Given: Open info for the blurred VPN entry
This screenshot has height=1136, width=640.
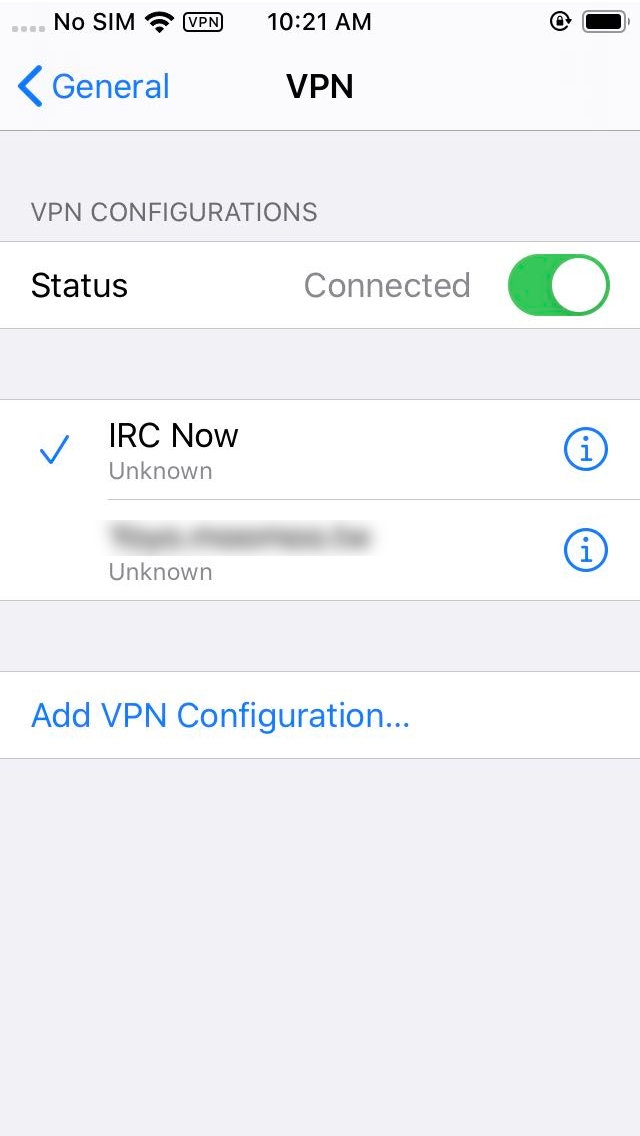Looking at the screenshot, I should (586, 551).
